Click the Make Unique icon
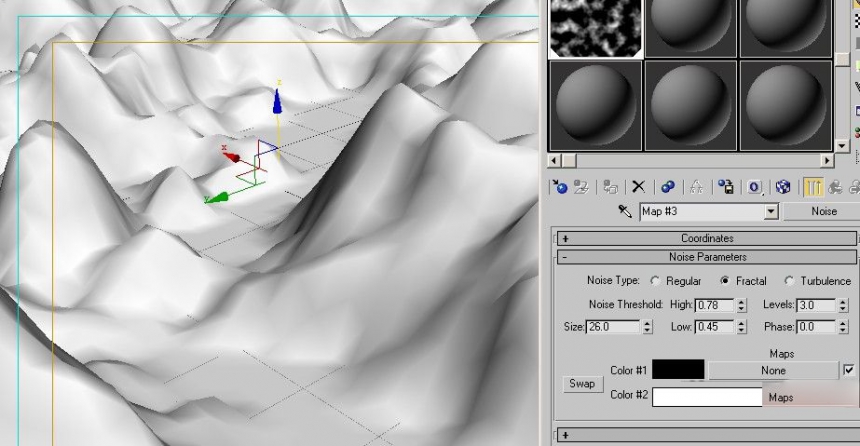860x446 pixels. 697,187
